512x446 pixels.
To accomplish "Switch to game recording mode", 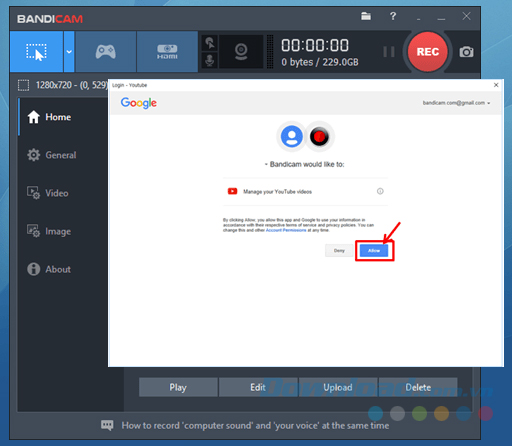I will pyautogui.click(x=106, y=52).
